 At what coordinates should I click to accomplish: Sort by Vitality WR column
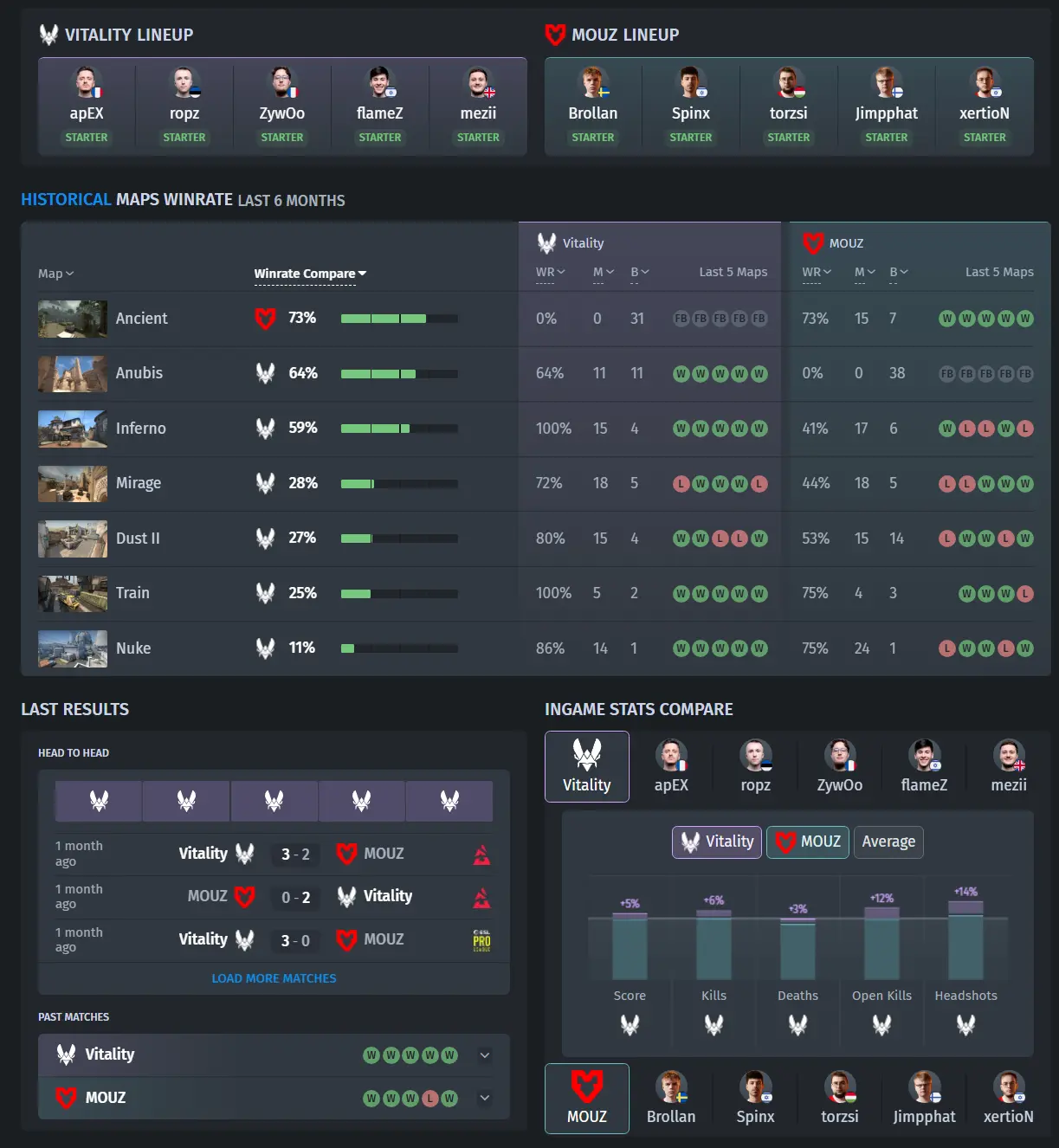pyautogui.click(x=551, y=272)
